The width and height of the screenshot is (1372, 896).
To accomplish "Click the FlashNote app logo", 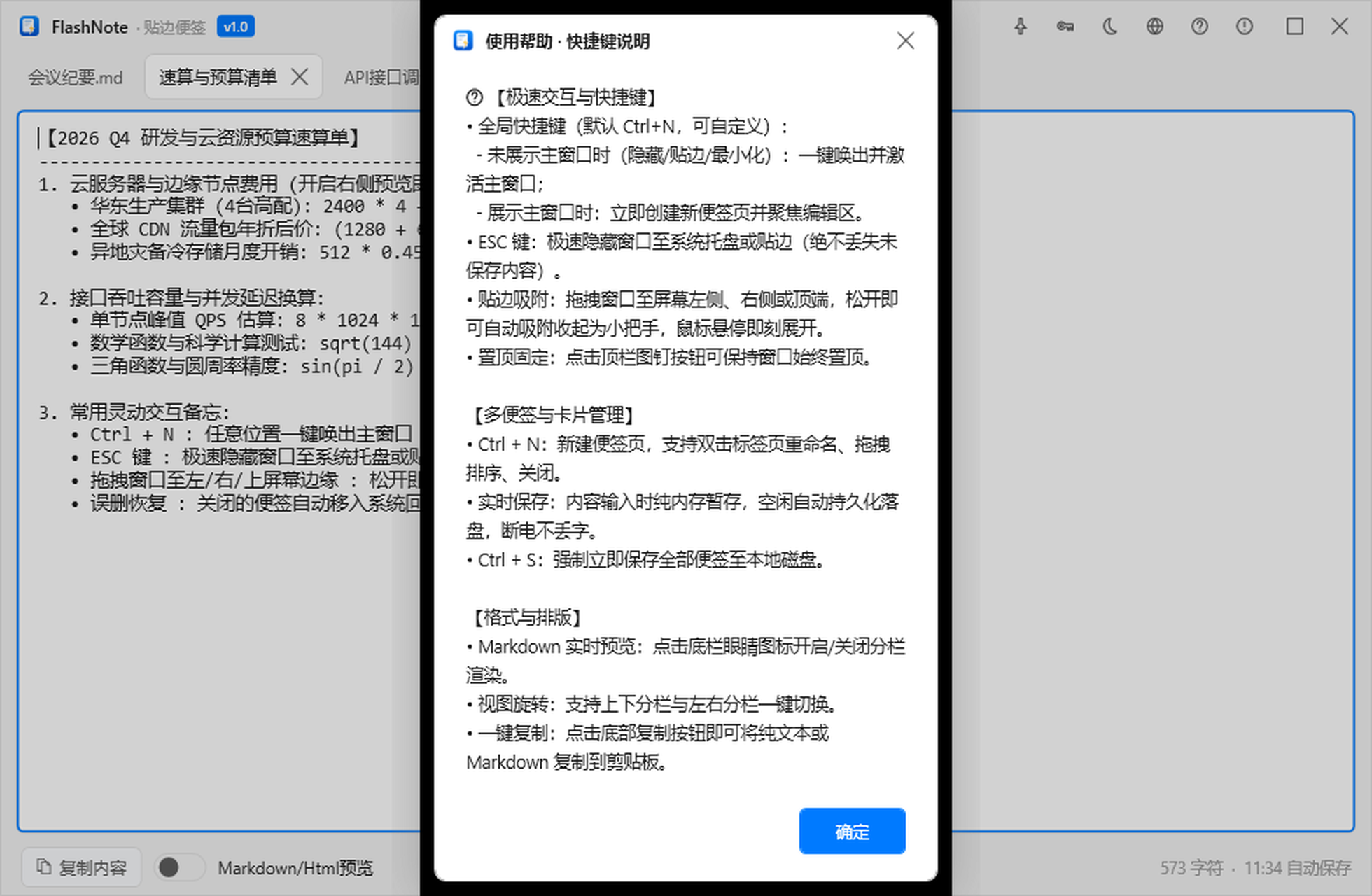I will point(29,27).
